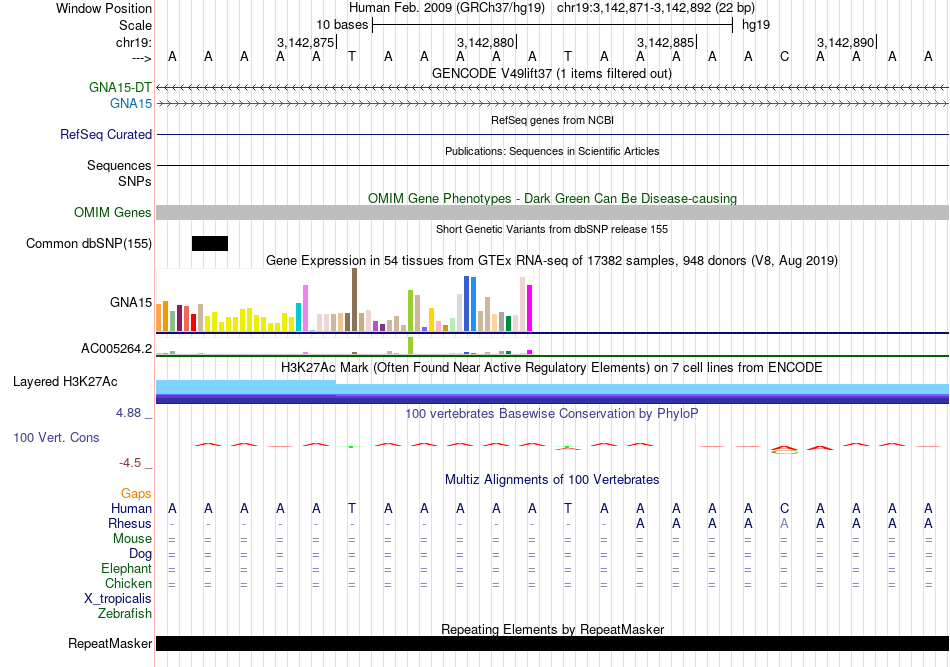950x667 pixels.
Task: Click Publications: Sequences in Scientific Articles title
Action: coord(552,151)
